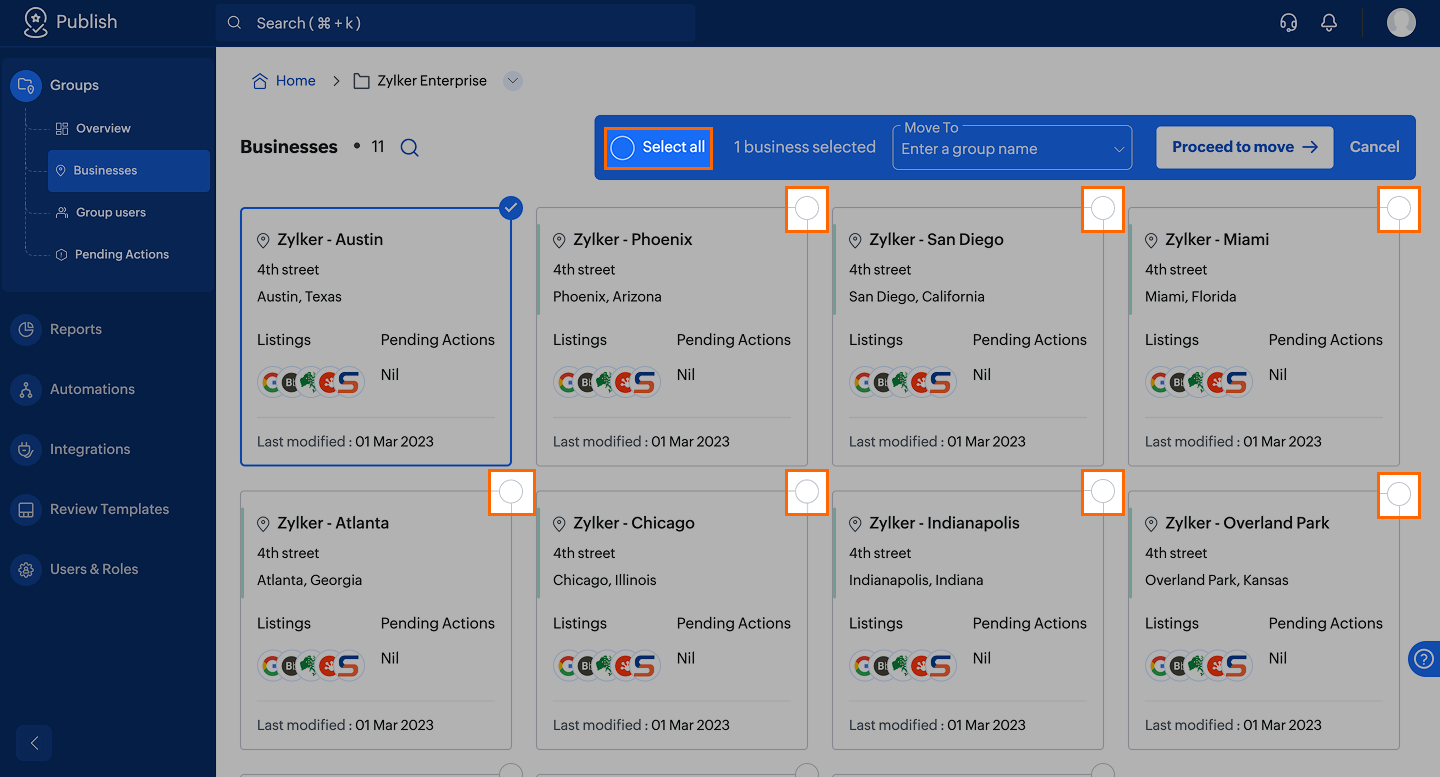
Task: Select the Zylker - Miami card checkbox
Action: click(x=1399, y=208)
